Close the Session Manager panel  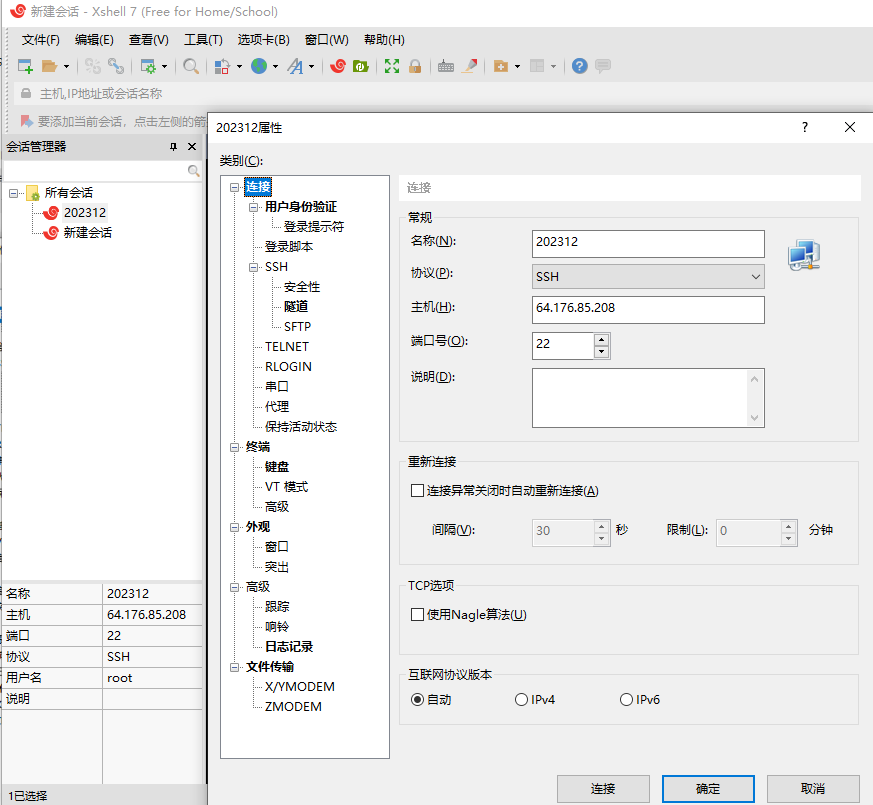(192, 146)
